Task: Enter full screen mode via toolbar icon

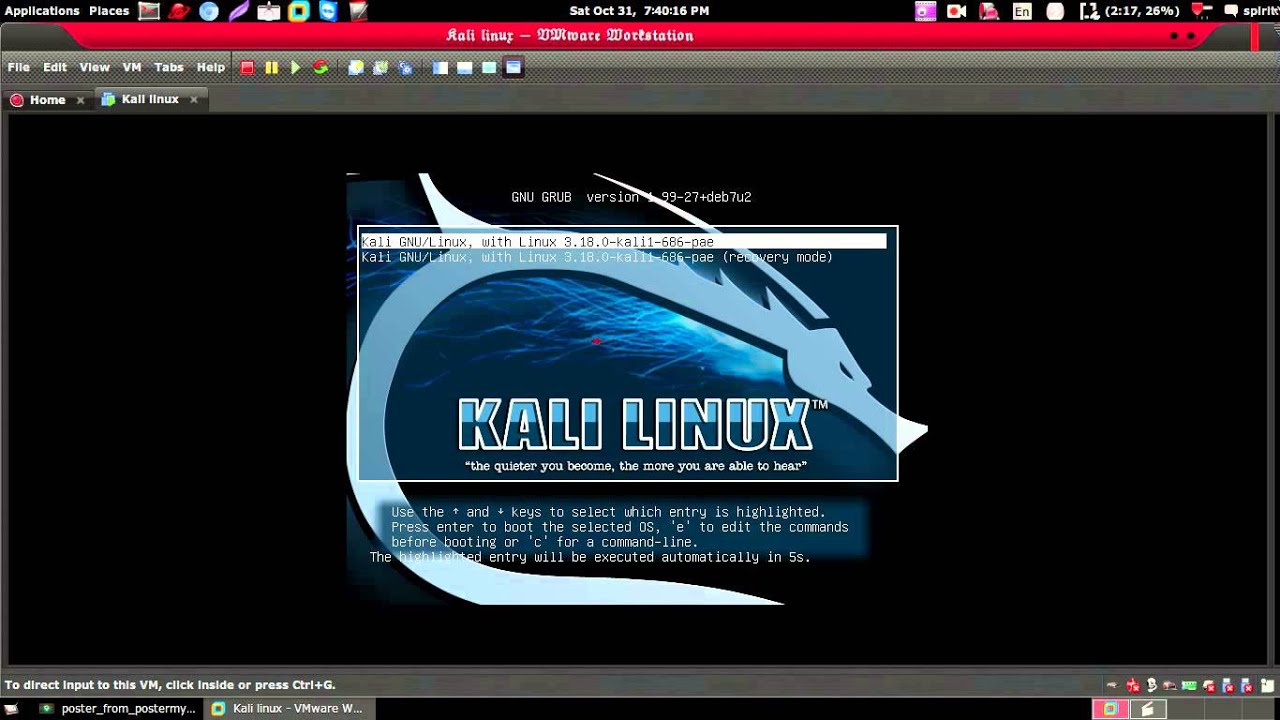Action: (513, 68)
